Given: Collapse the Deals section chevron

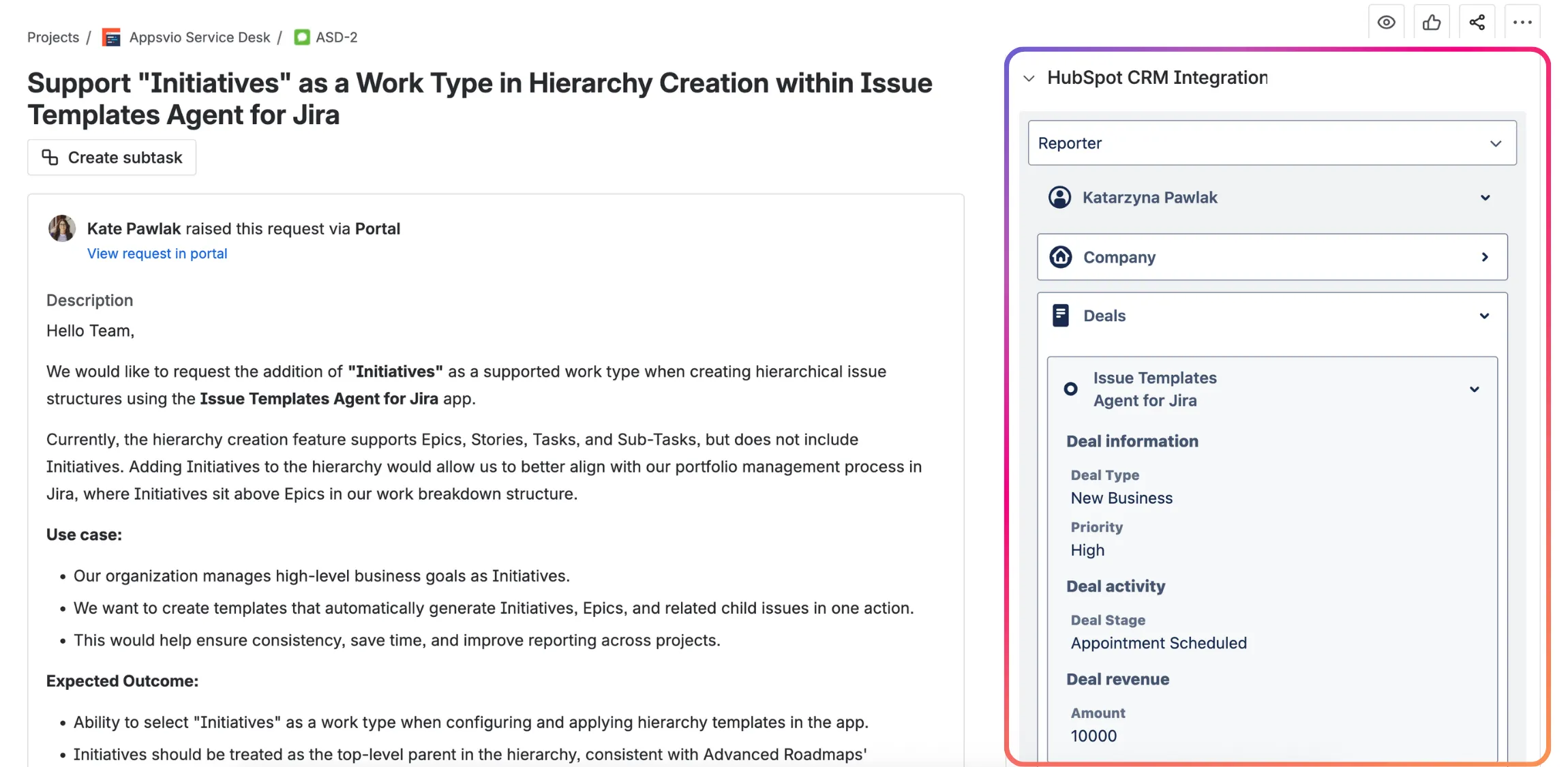Looking at the screenshot, I should 1484,316.
